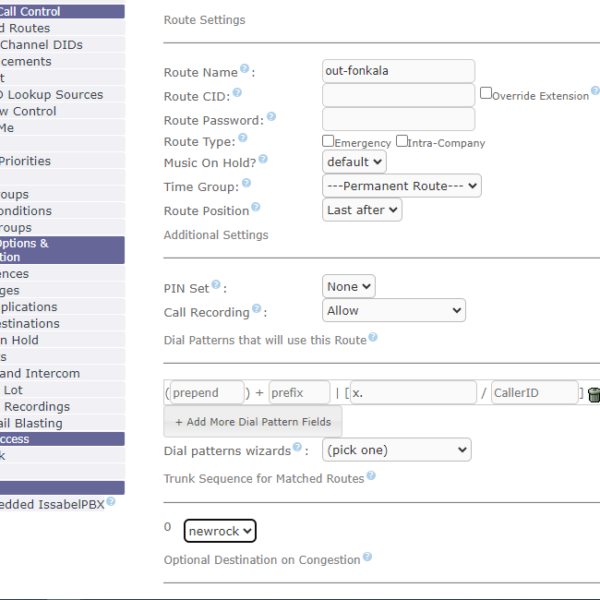Toggle the Intra-Company checkbox
The image size is (600, 600).
point(402,141)
